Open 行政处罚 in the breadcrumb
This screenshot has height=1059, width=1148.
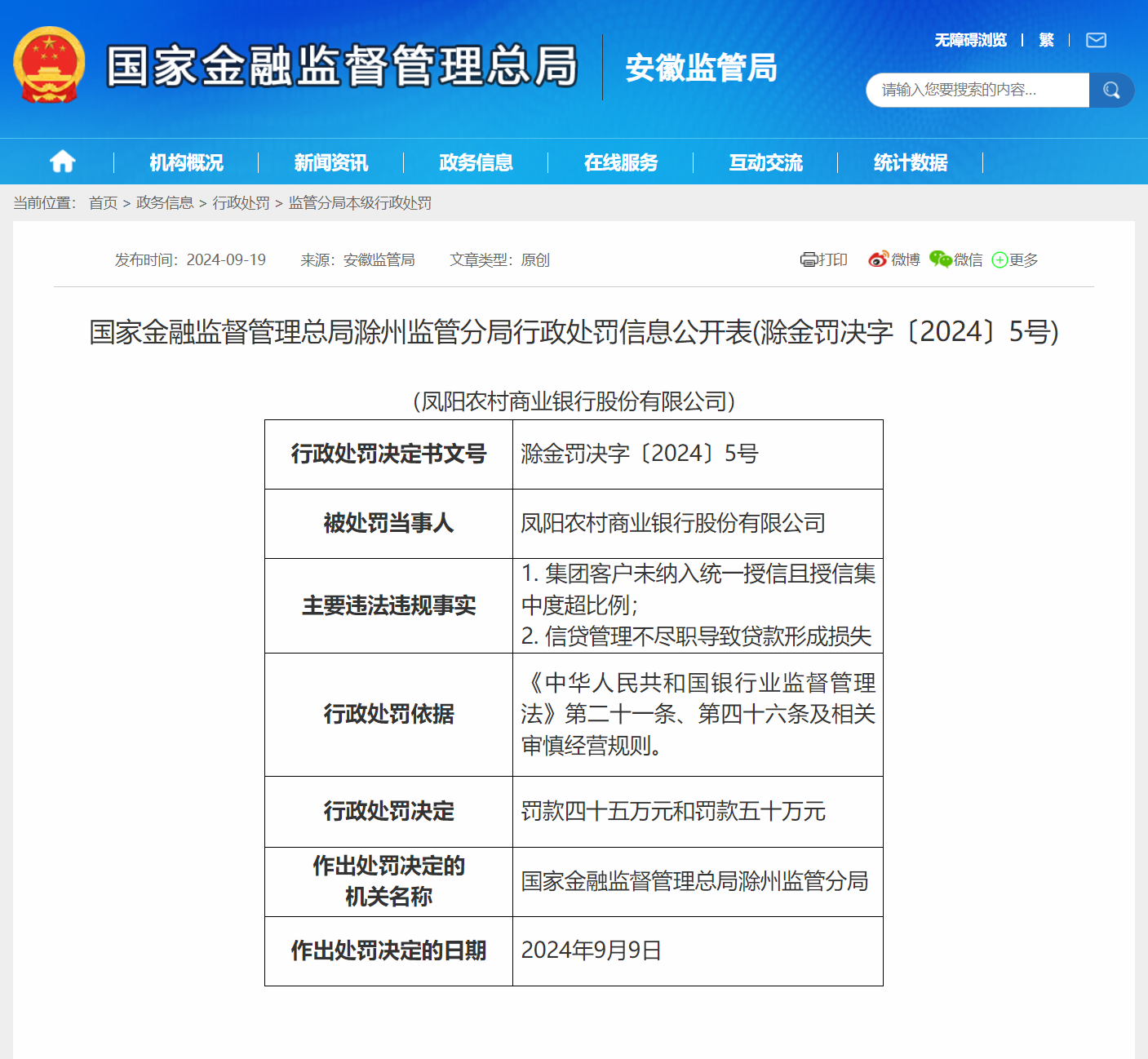tap(242, 202)
